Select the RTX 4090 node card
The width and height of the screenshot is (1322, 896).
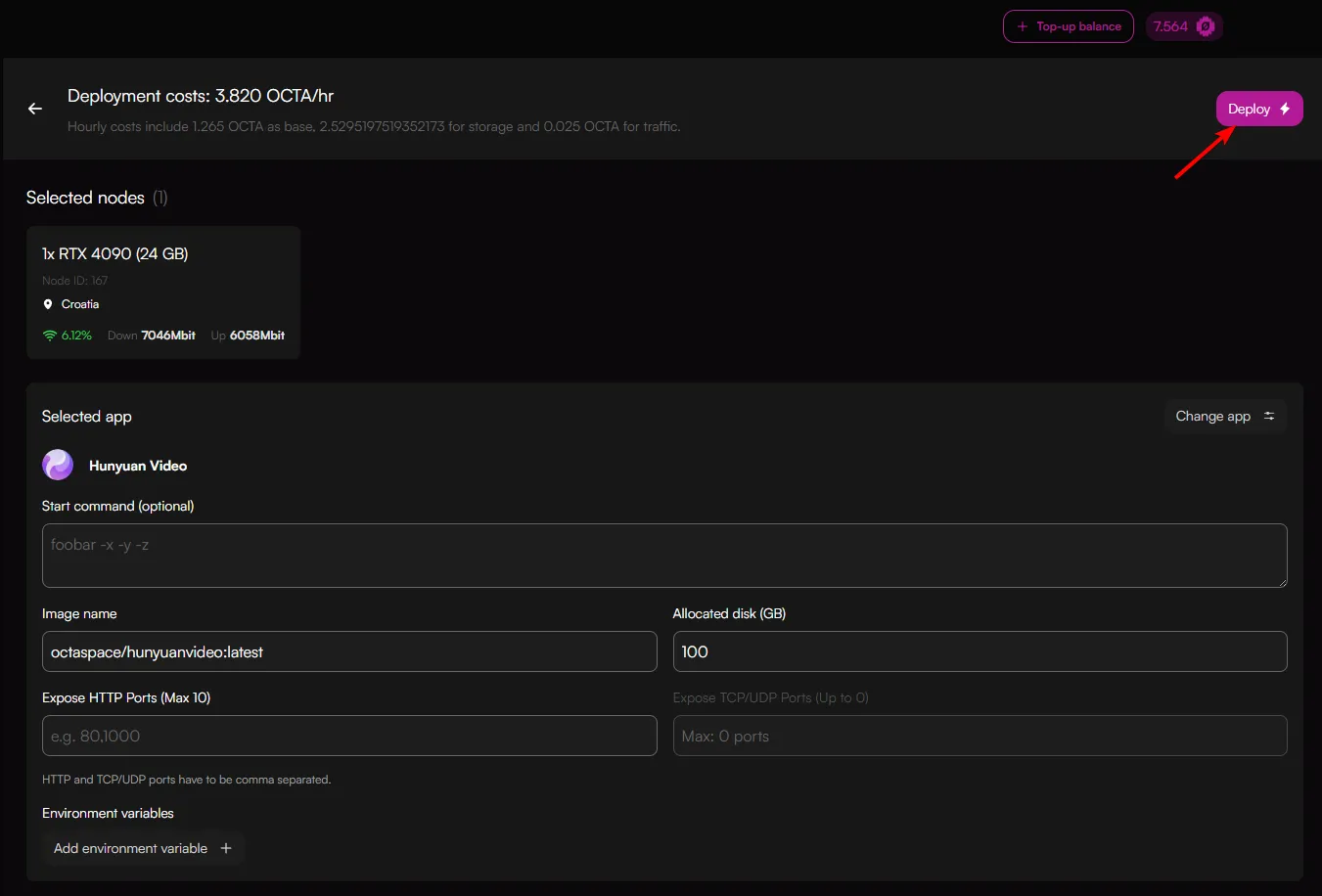(x=163, y=292)
